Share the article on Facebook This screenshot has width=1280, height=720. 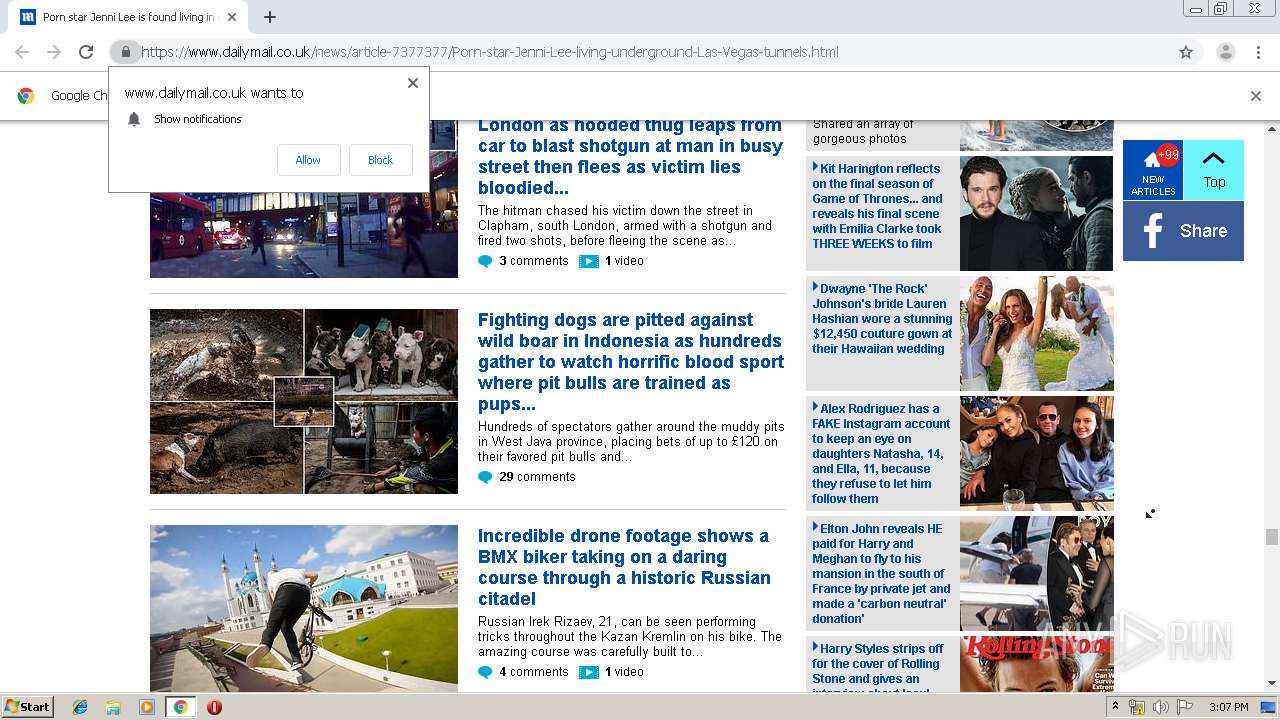click(1183, 231)
